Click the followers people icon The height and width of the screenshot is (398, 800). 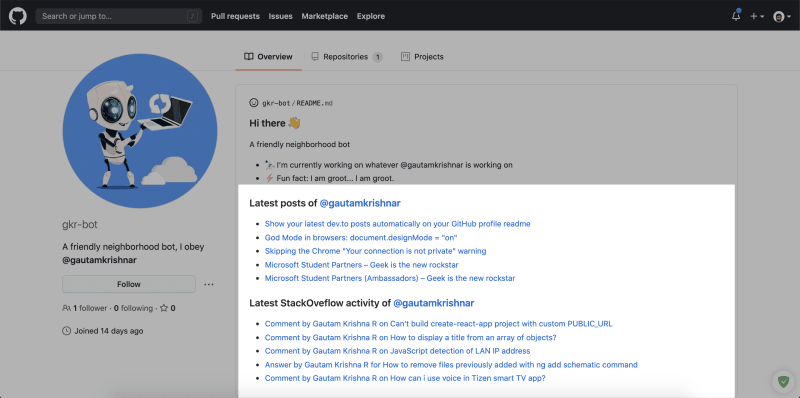click(66, 308)
